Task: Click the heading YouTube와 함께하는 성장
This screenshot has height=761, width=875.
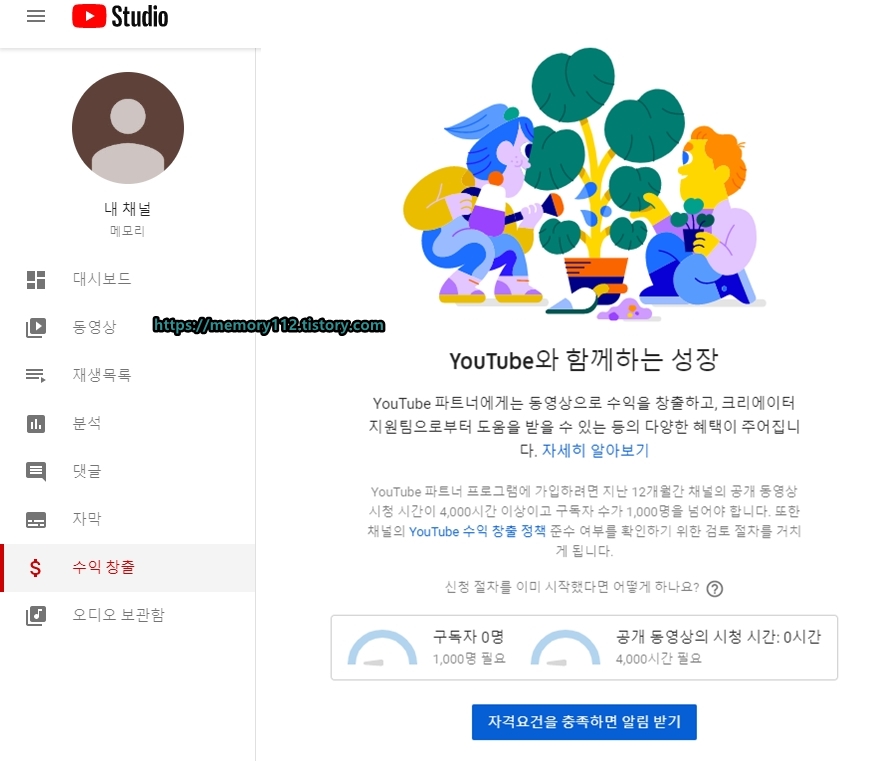Action: click(584, 360)
